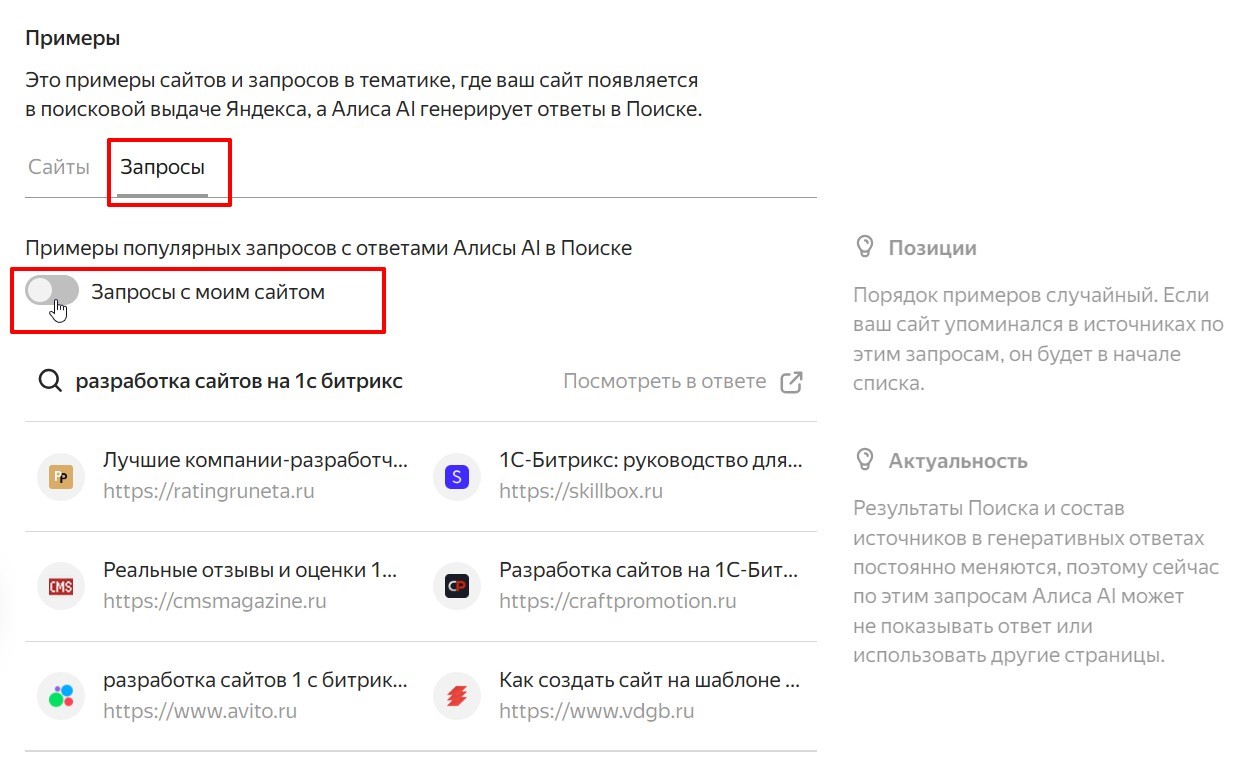The width and height of the screenshot is (1249, 769).
Task: Click the CMS Magazine site favicon
Action: click(x=61, y=587)
